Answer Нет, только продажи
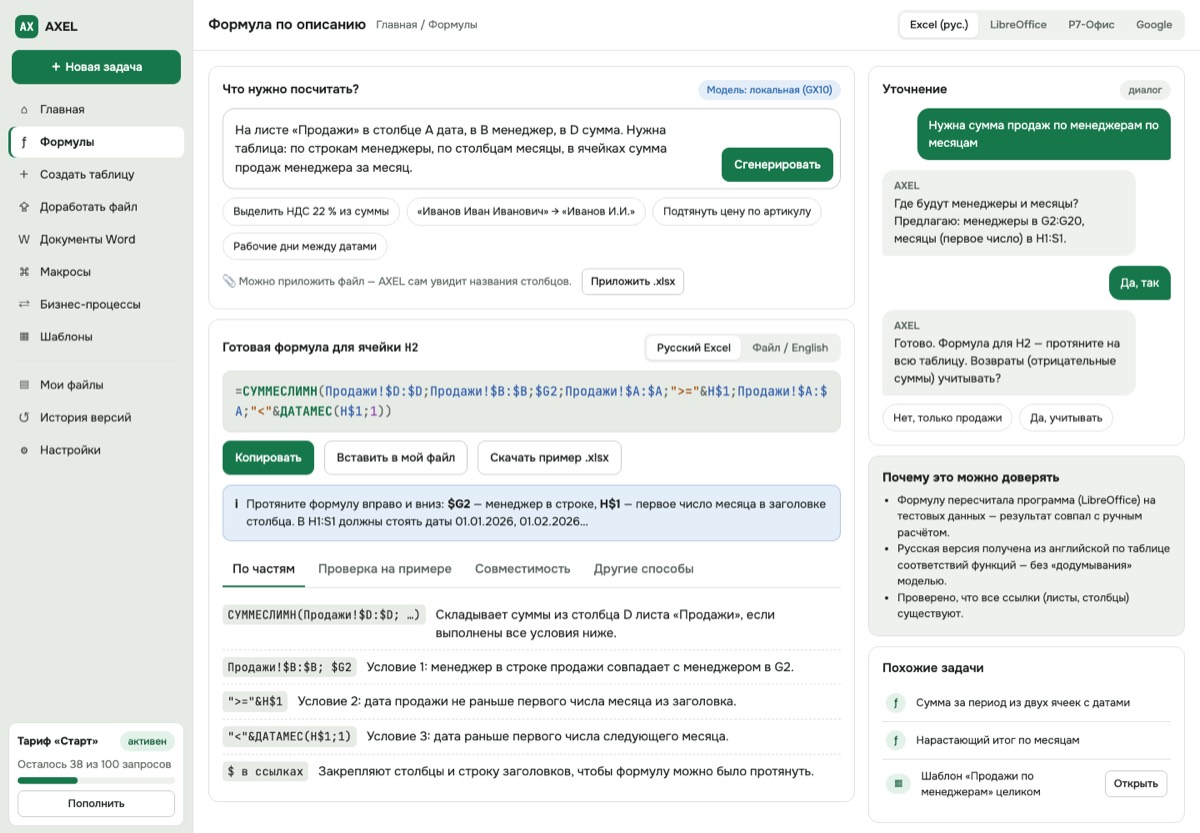Image resolution: width=1200 pixels, height=833 pixels. [947, 418]
